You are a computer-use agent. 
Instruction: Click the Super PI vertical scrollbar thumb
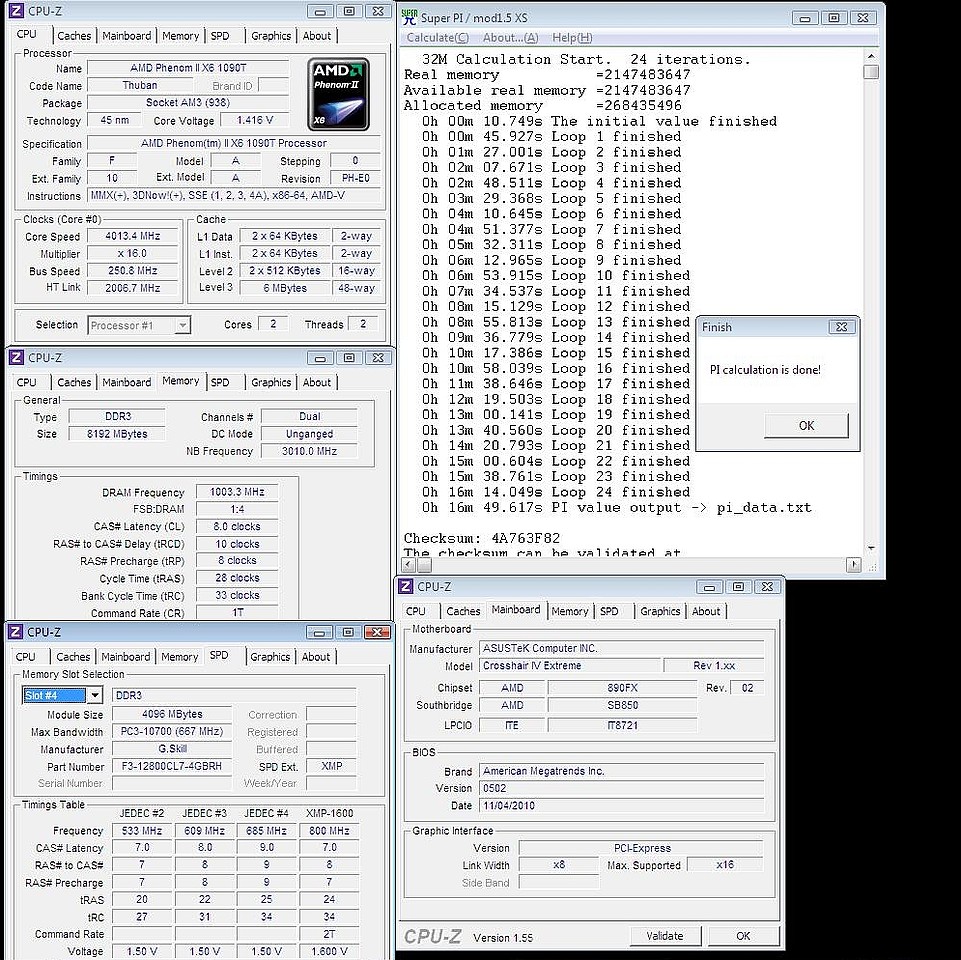tap(870, 72)
